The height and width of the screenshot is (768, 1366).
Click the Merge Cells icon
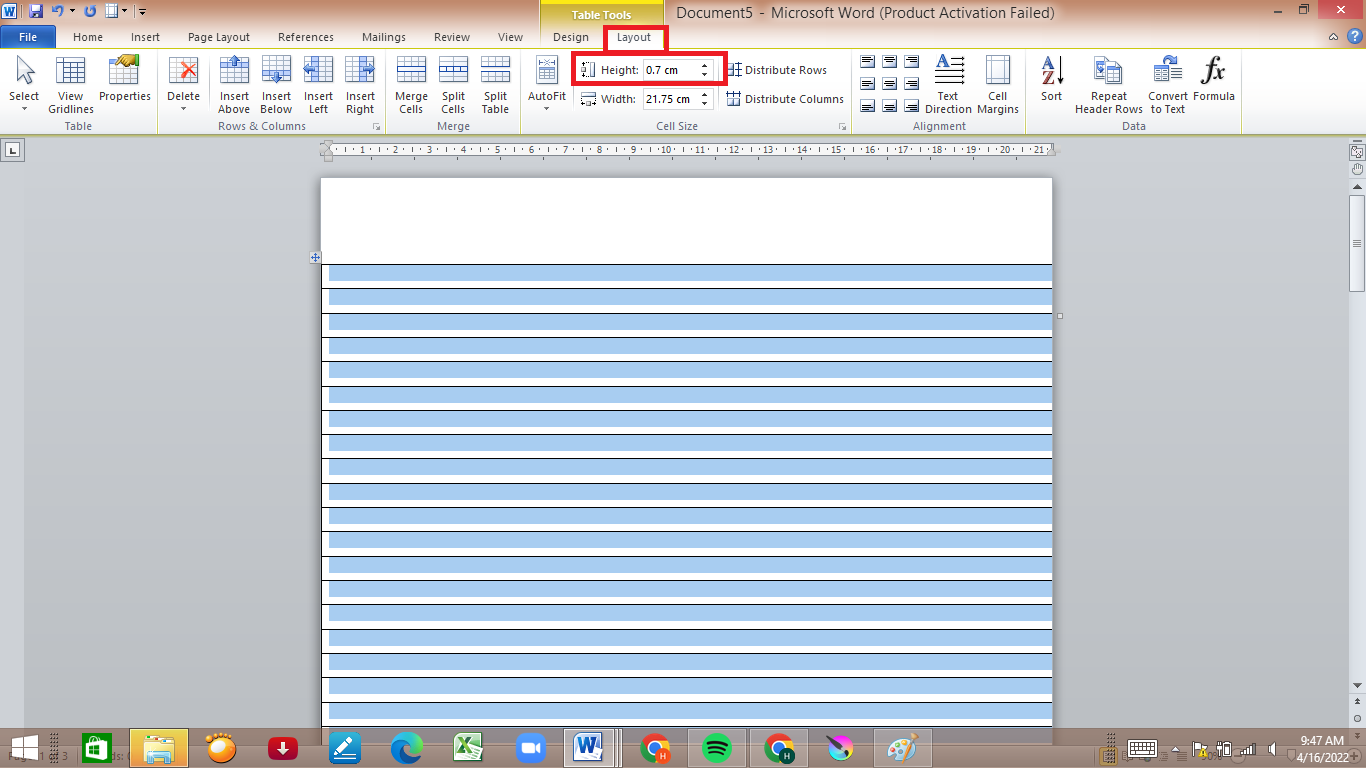411,84
